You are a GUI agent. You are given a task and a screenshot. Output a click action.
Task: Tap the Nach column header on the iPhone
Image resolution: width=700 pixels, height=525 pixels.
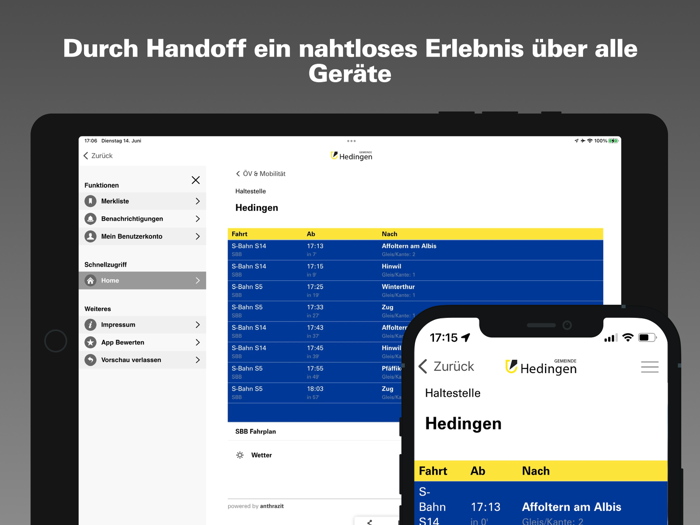click(x=536, y=471)
